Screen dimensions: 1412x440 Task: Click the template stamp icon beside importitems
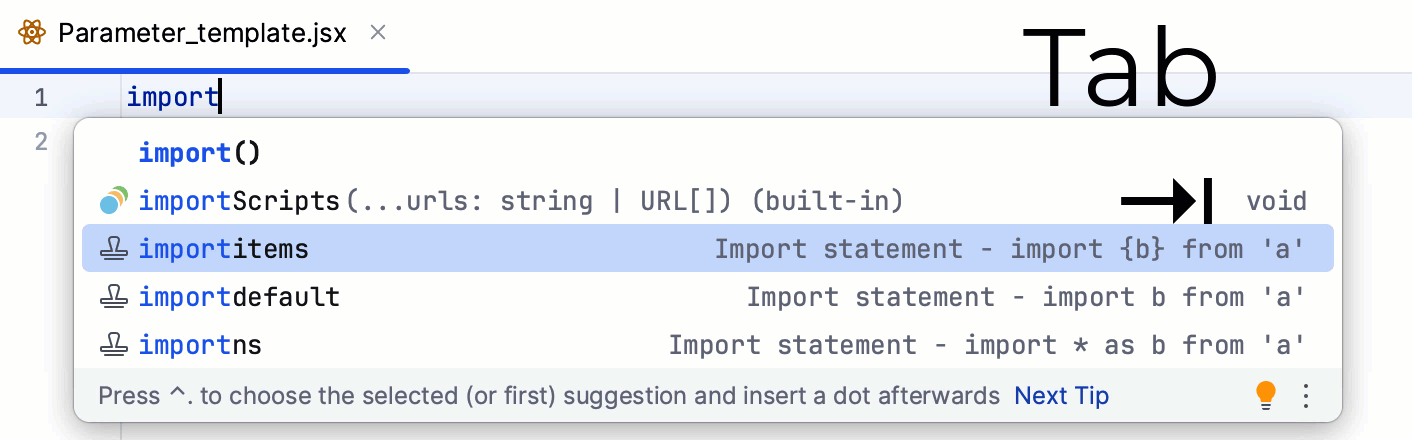pos(114,249)
